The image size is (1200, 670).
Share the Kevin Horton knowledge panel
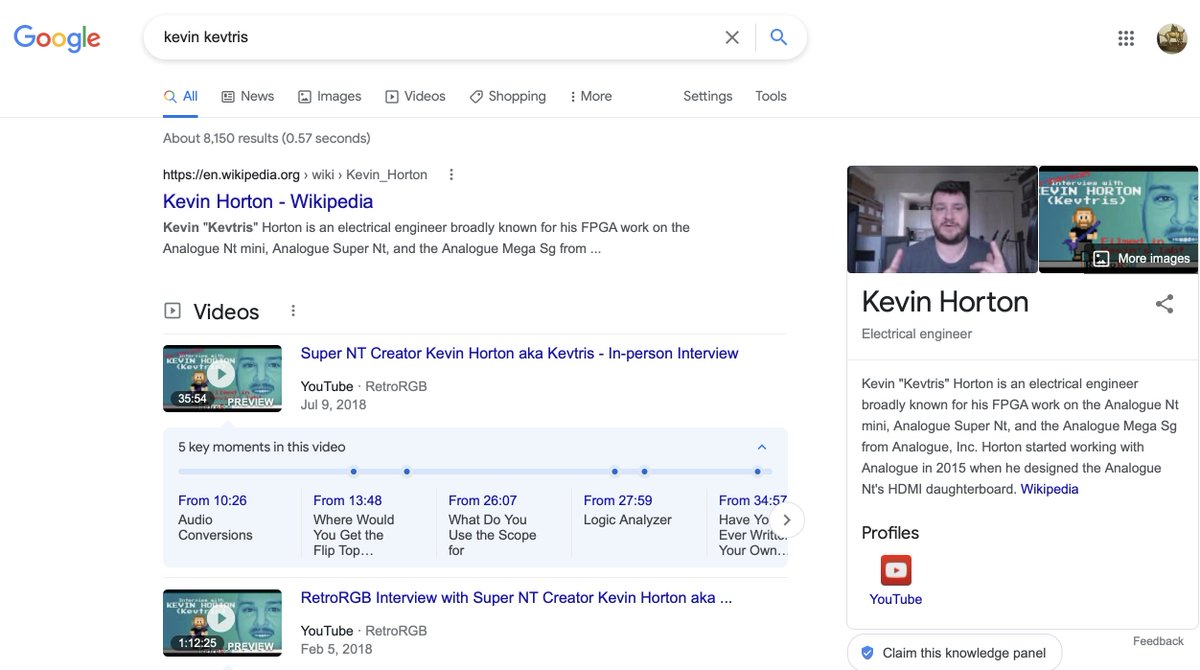(1164, 304)
